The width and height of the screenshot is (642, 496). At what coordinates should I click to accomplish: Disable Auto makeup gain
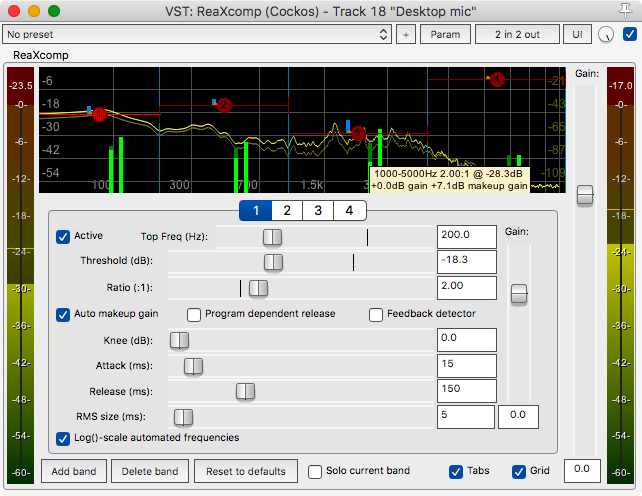63,315
